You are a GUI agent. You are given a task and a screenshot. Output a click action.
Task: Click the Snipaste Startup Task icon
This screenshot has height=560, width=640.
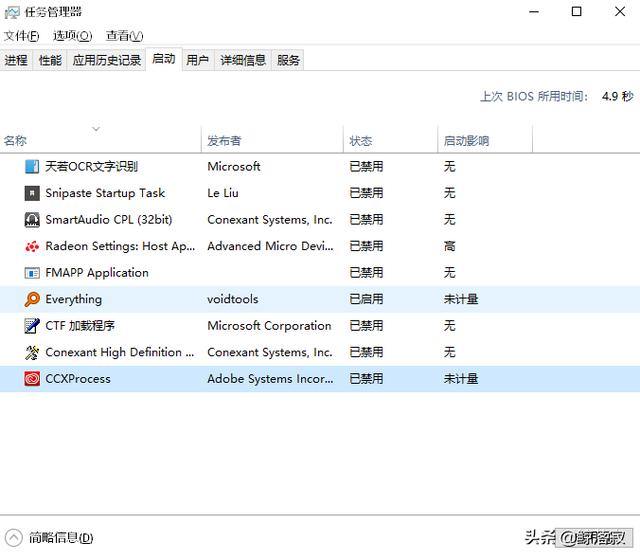click(32, 193)
